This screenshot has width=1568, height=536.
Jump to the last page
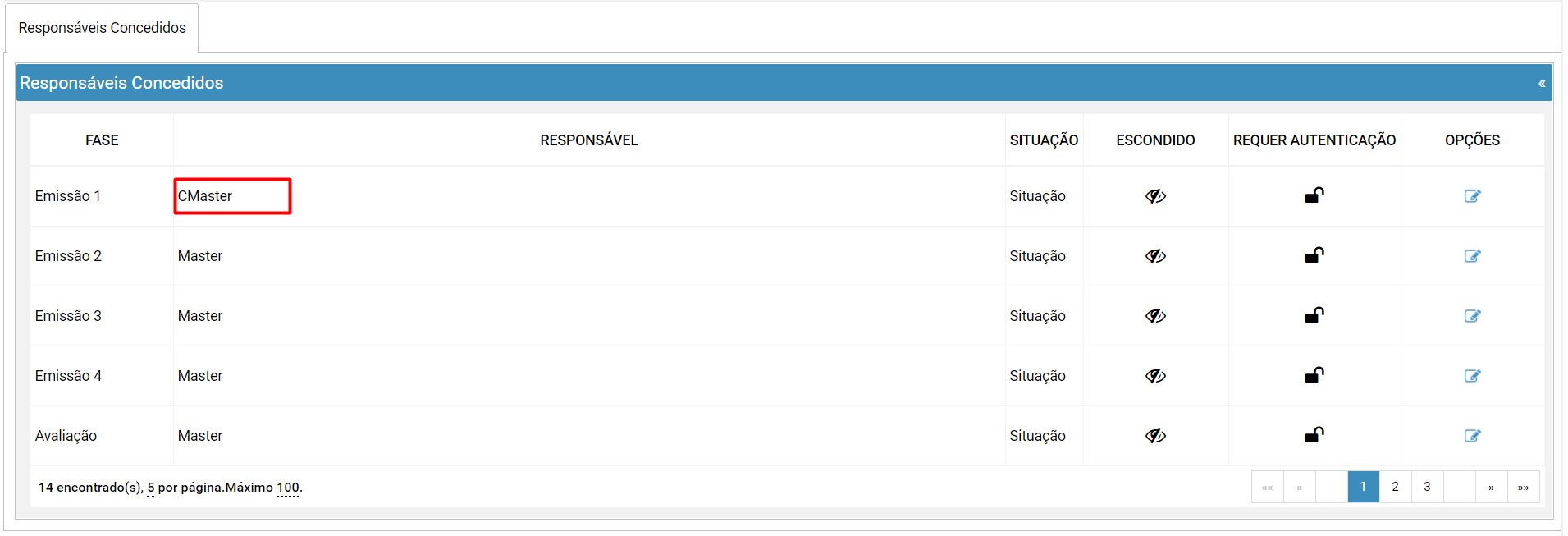pyautogui.click(x=1523, y=487)
